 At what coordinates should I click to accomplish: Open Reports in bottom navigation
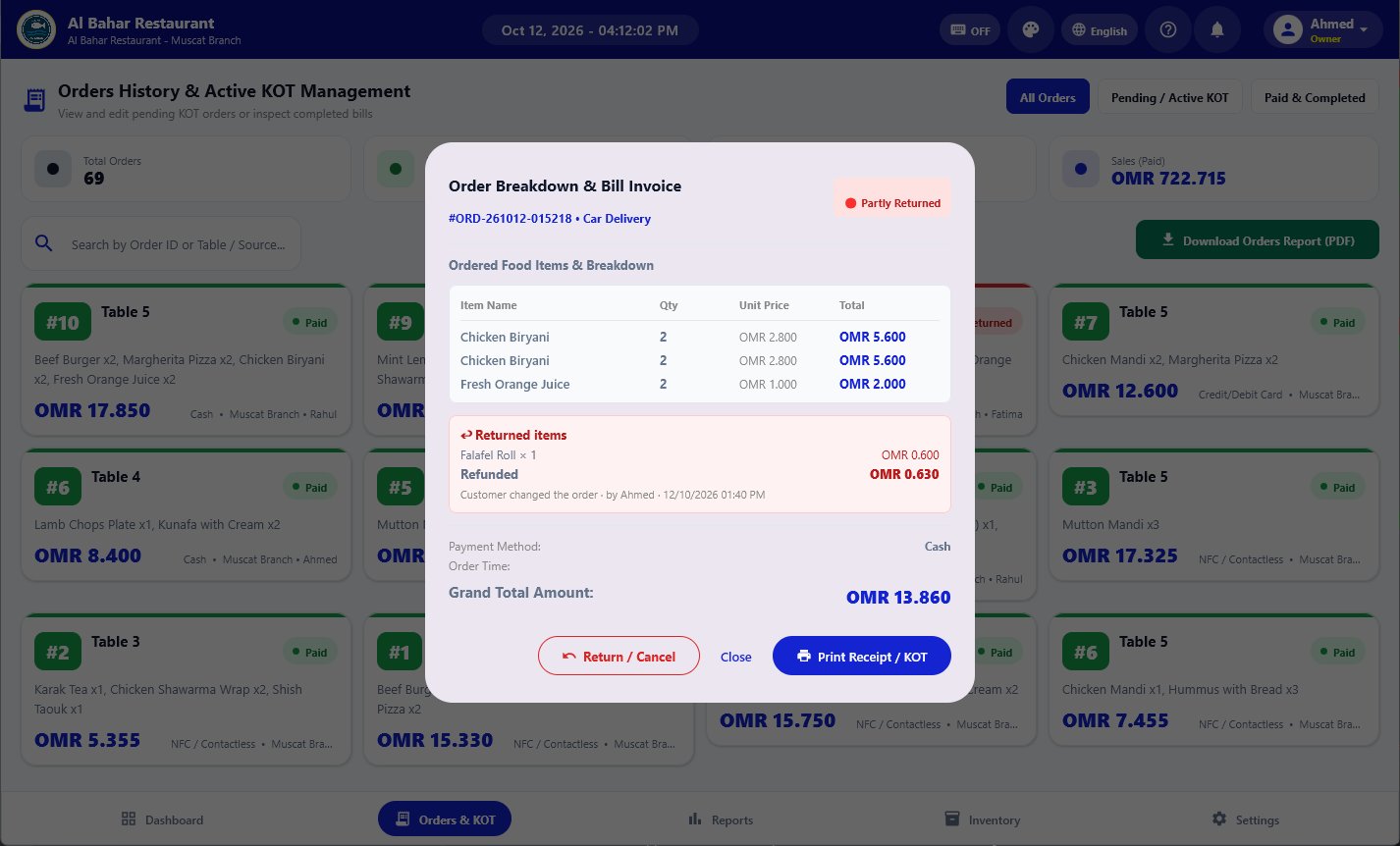coord(721,820)
